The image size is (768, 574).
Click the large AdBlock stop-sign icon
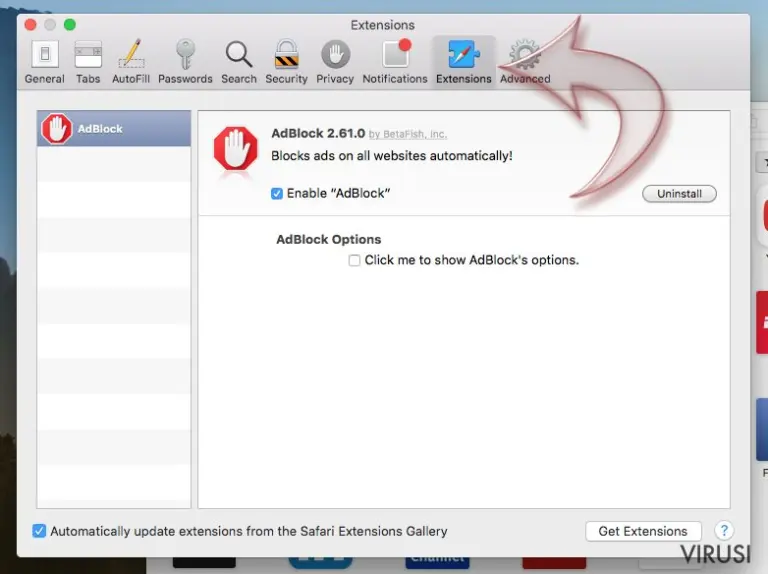pyautogui.click(x=236, y=148)
